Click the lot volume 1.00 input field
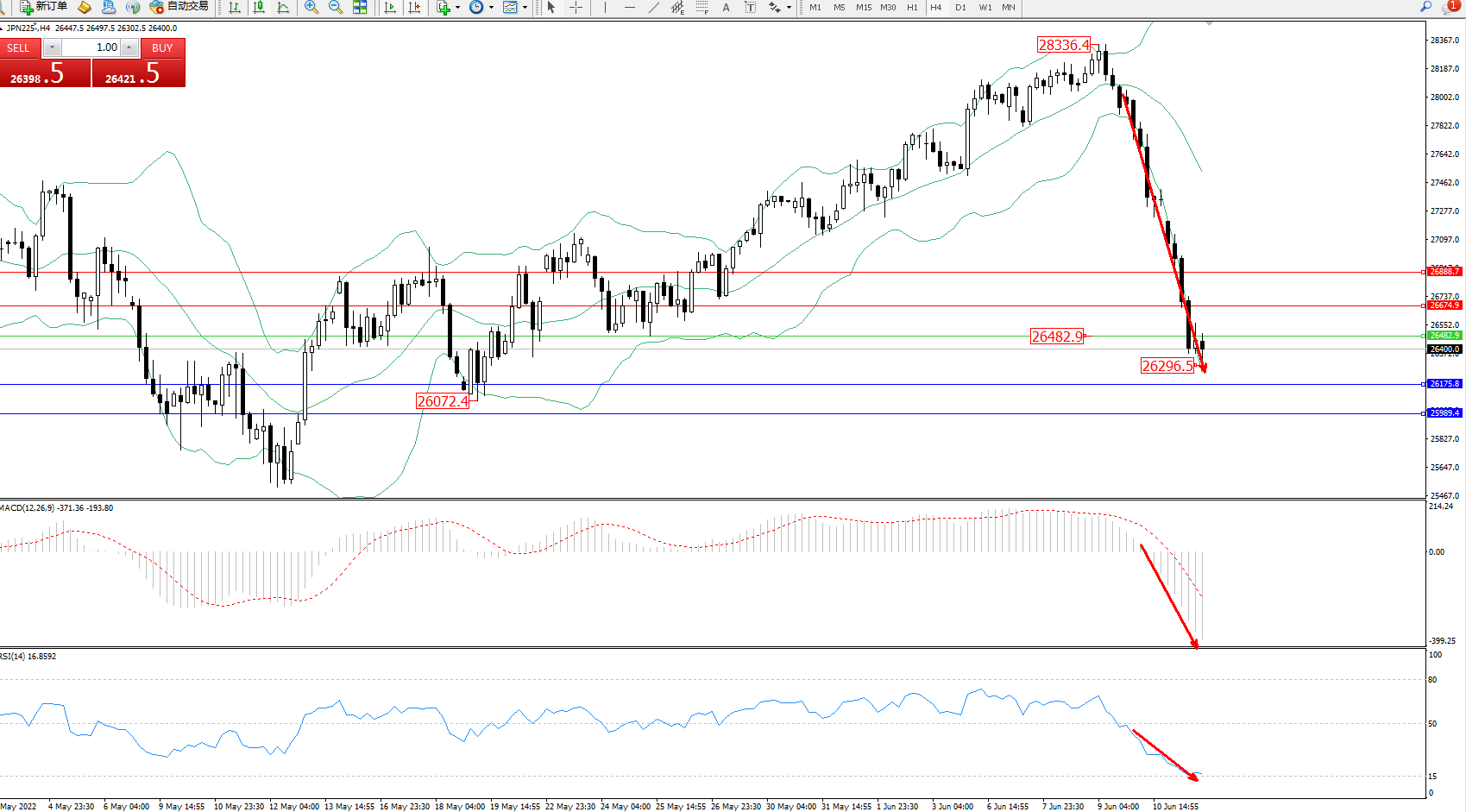 (91, 47)
